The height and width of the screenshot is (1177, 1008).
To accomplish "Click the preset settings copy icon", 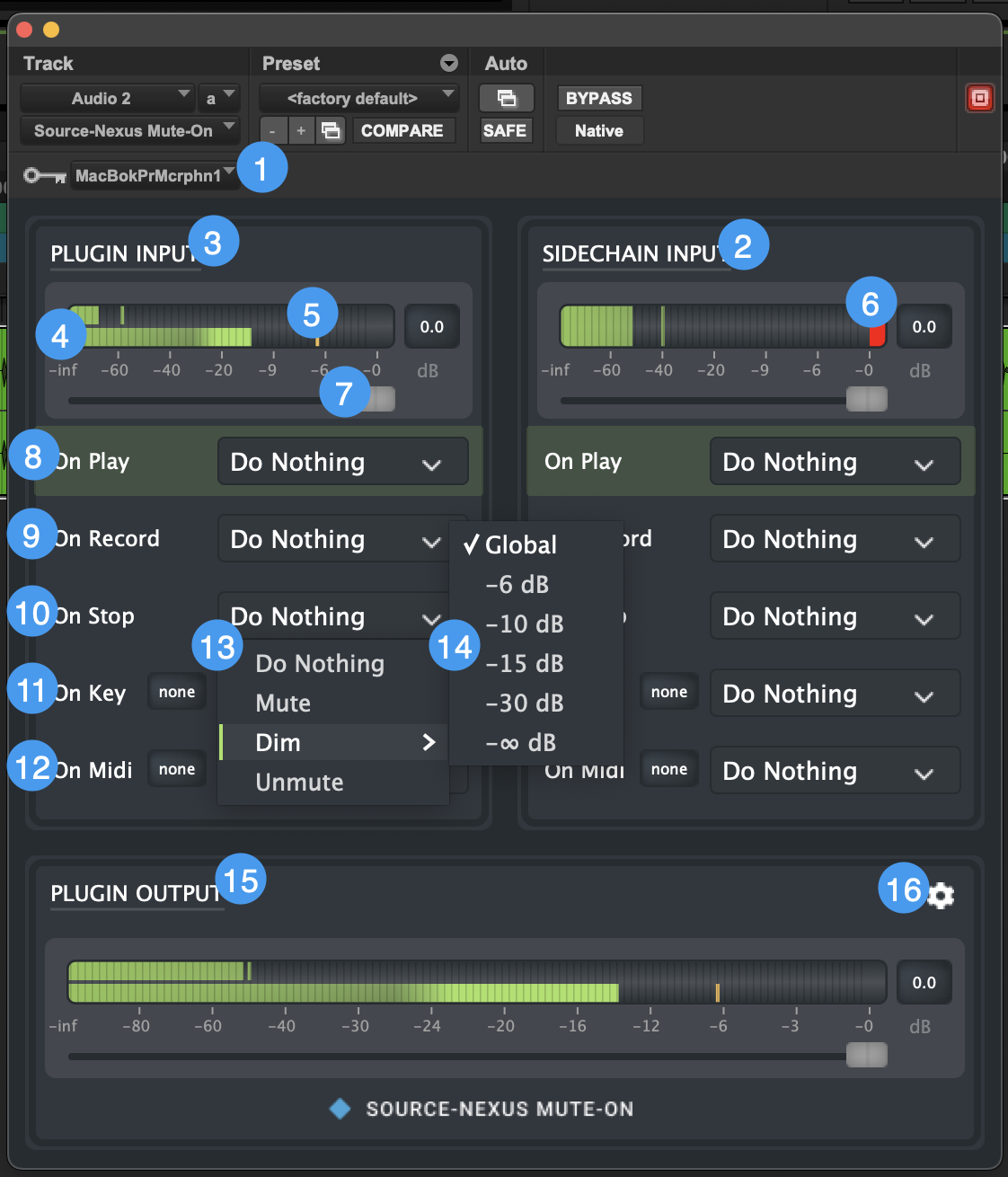I will point(332,131).
